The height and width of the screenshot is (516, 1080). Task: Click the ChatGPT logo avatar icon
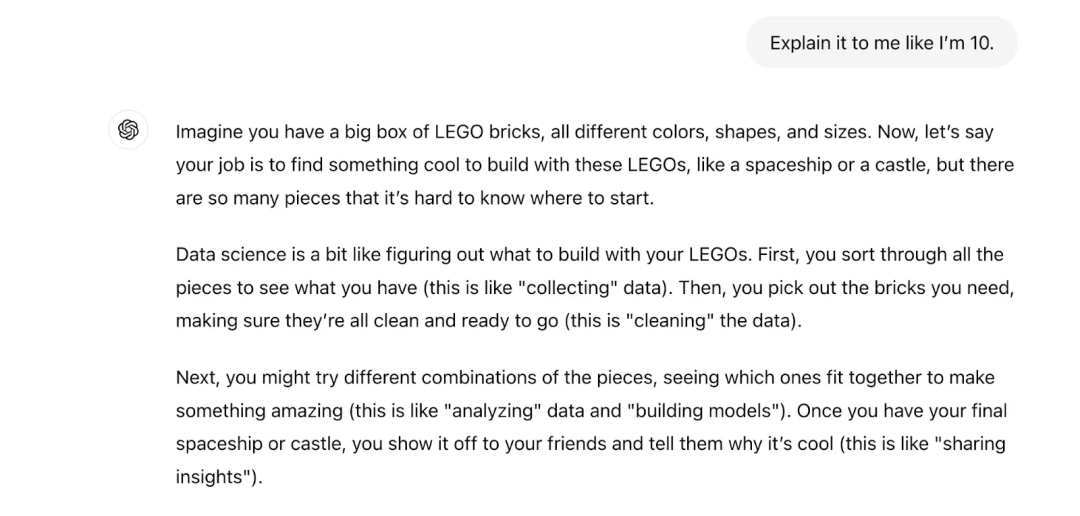(x=129, y=130)
